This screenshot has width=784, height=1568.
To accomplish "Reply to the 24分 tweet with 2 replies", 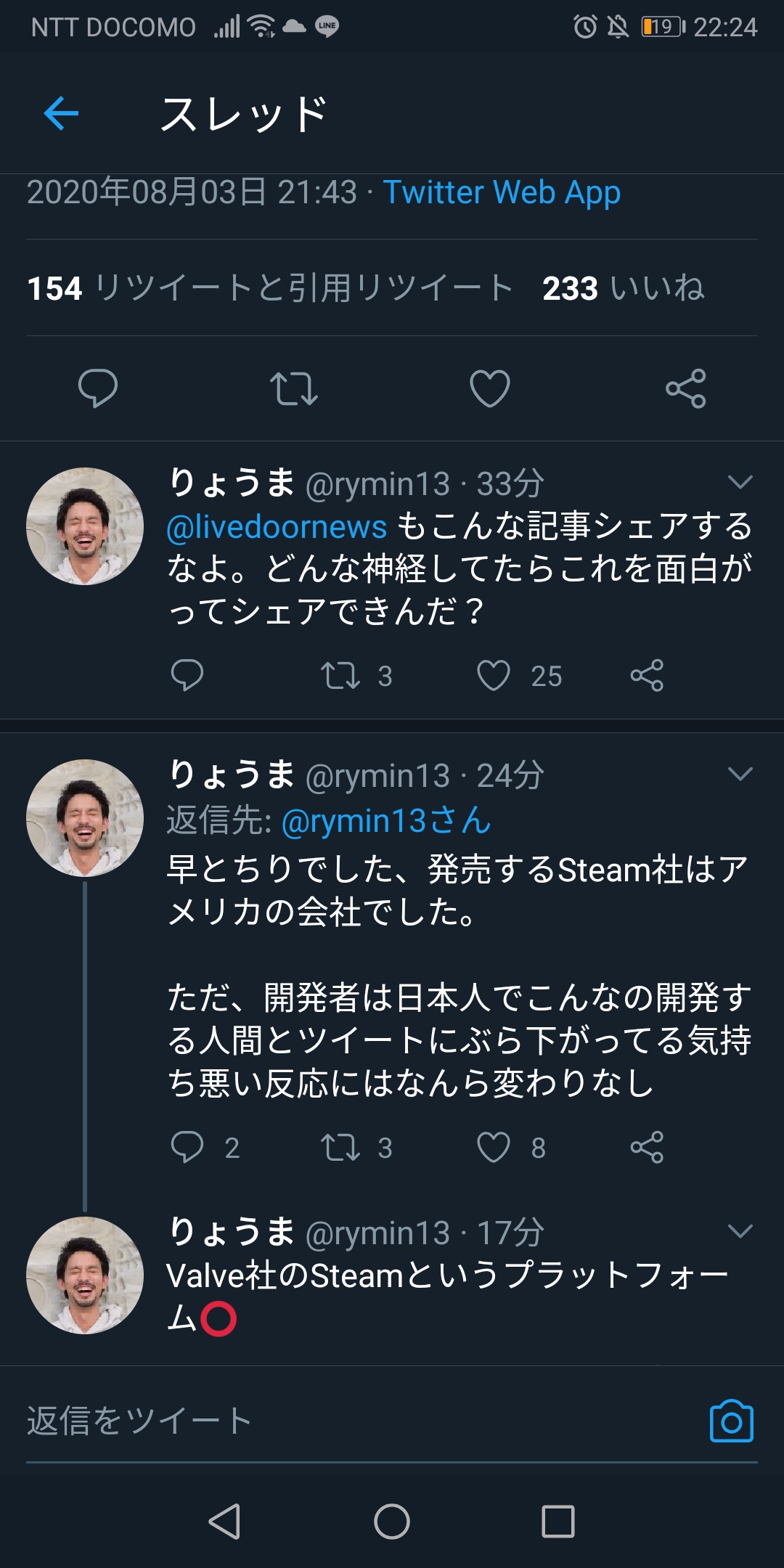I will (187, 1148).
